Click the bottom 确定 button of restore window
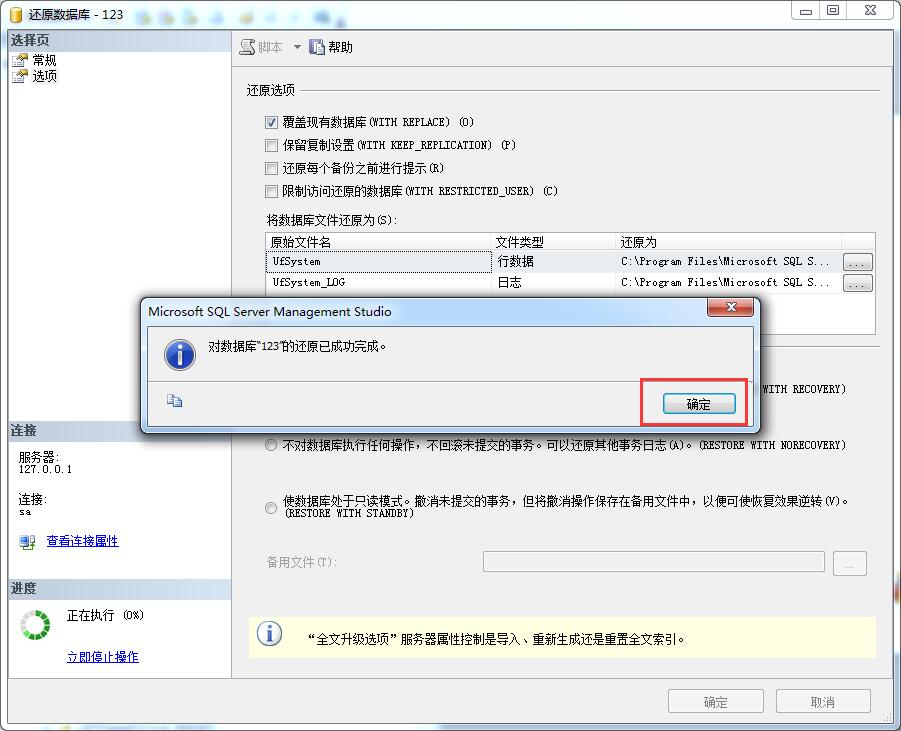901x731 pixels. pyautogui.click(x=715, y=702)
